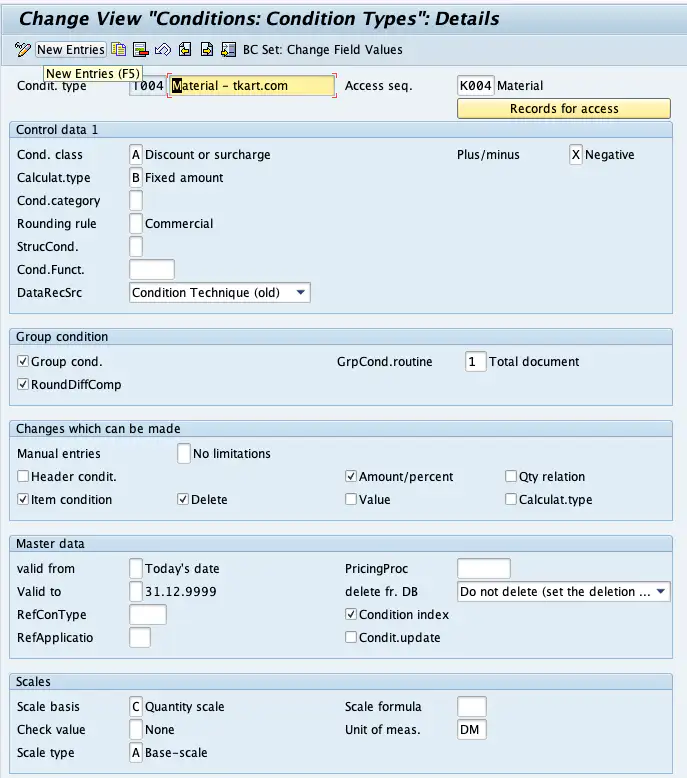Viewport: 687px width, 778px height.
Task: Click the New Entries button
Action: (x=71, y=50)
